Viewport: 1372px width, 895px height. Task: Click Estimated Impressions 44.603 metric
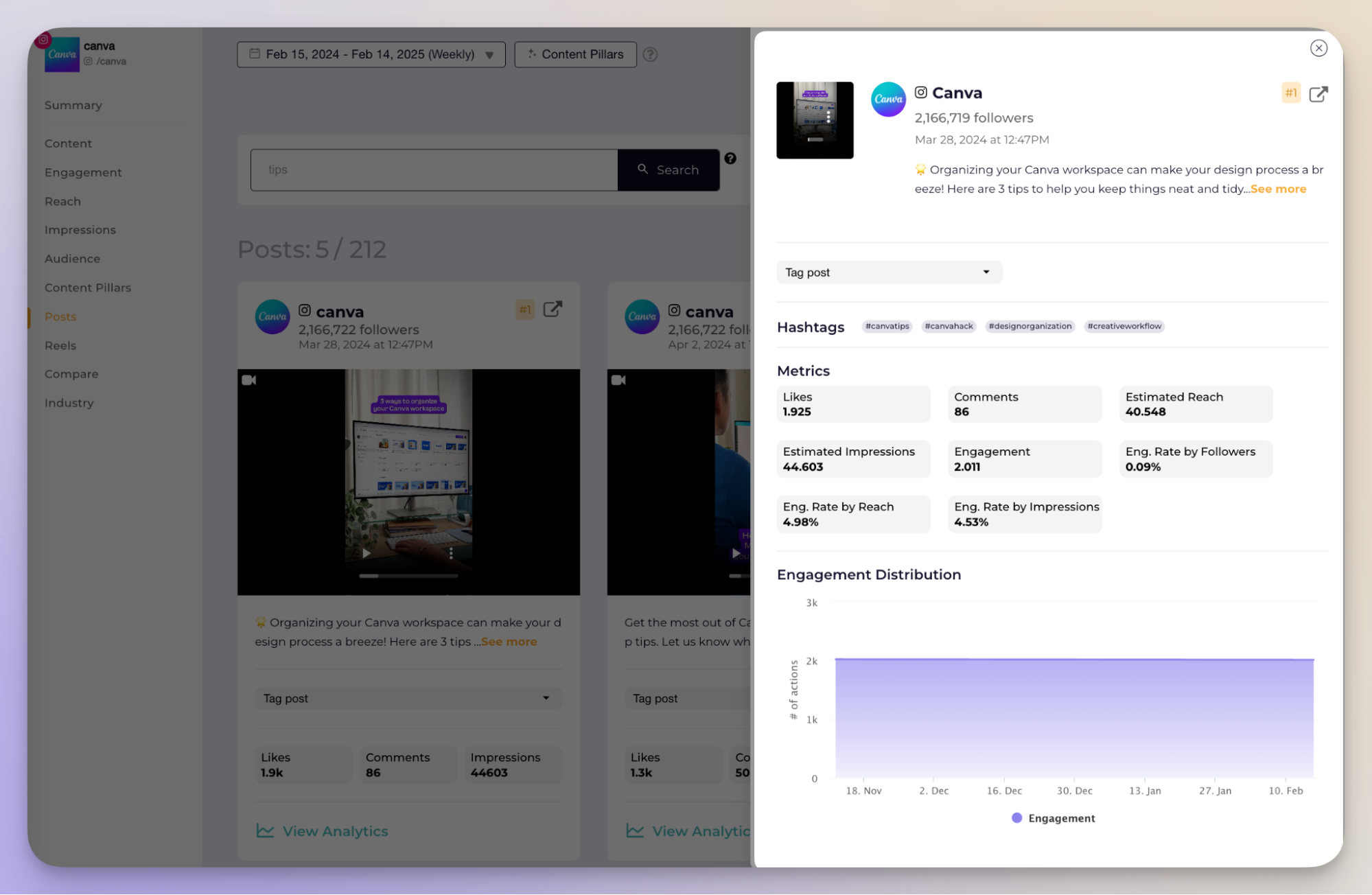(x=853, y=459)
